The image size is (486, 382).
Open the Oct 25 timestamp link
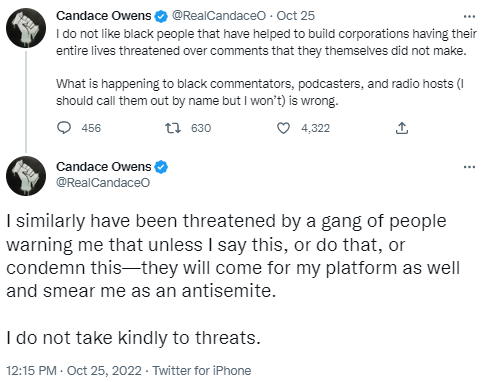pyautogui.click(x=296, y=16)
